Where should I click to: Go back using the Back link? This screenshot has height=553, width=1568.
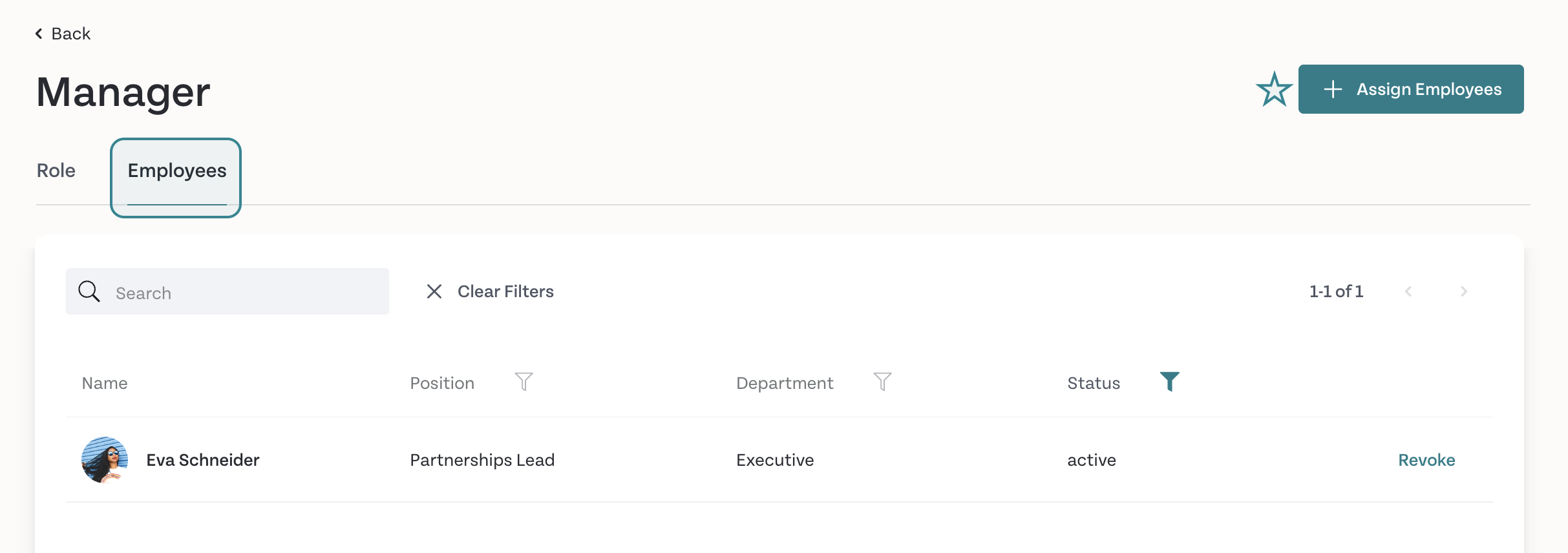pyautogui.click(x=63, y=34)
